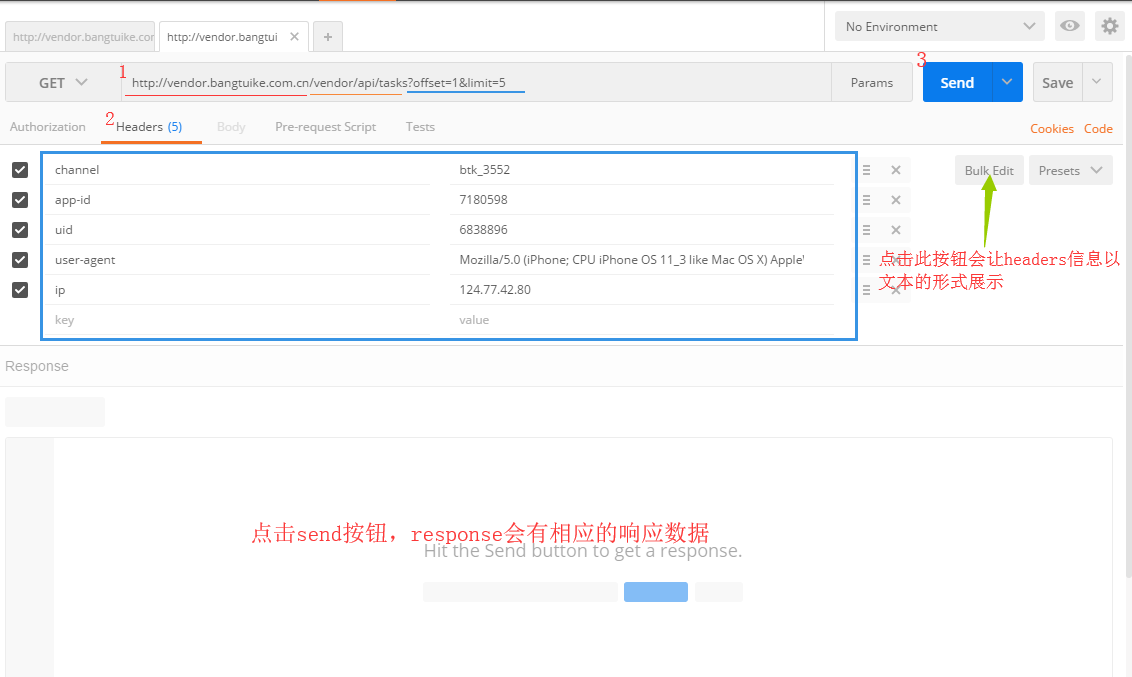The image size is (1132, 677).
Task: Grab the uid row reorder handle
Action: (x=866, y=230)
